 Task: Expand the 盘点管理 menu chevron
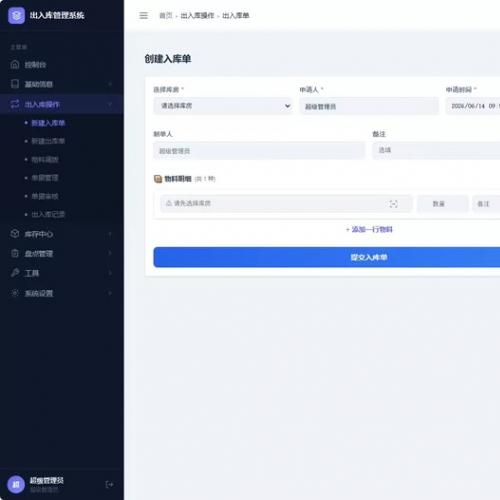tap(110, 253)
